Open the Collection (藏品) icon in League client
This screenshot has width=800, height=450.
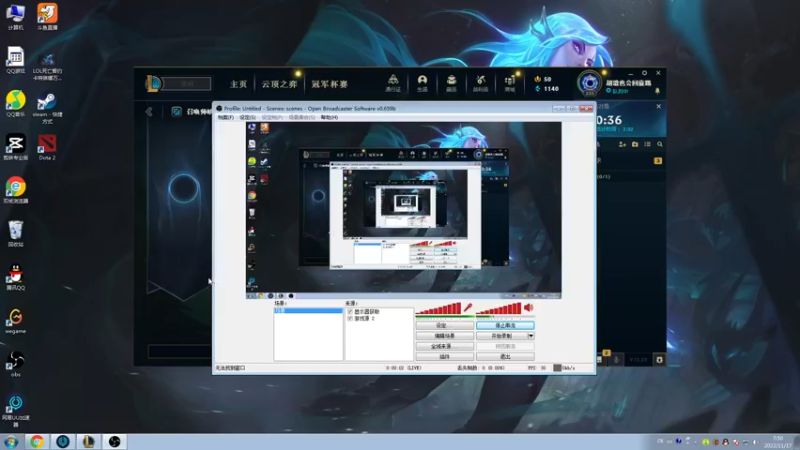click(452, 83)
